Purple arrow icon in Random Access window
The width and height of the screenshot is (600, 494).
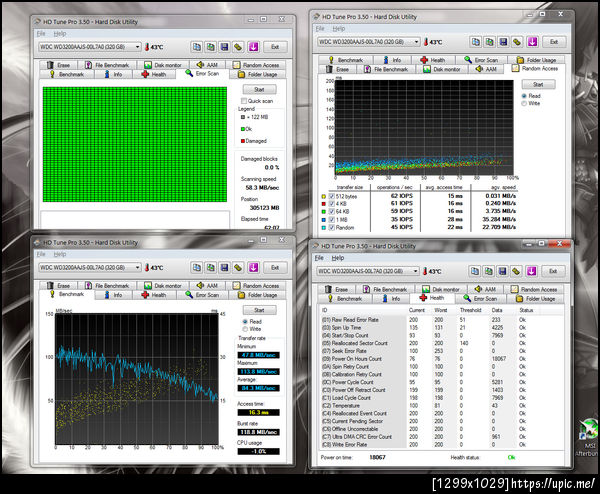coord(532,42)
